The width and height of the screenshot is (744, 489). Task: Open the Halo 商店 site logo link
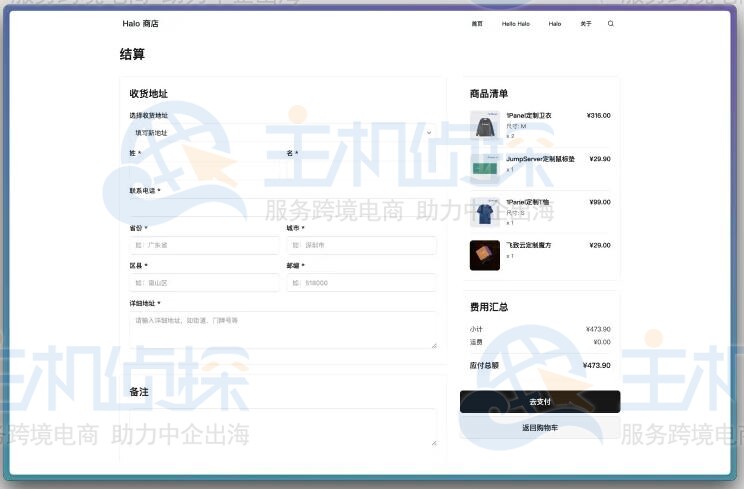[140, 23]
